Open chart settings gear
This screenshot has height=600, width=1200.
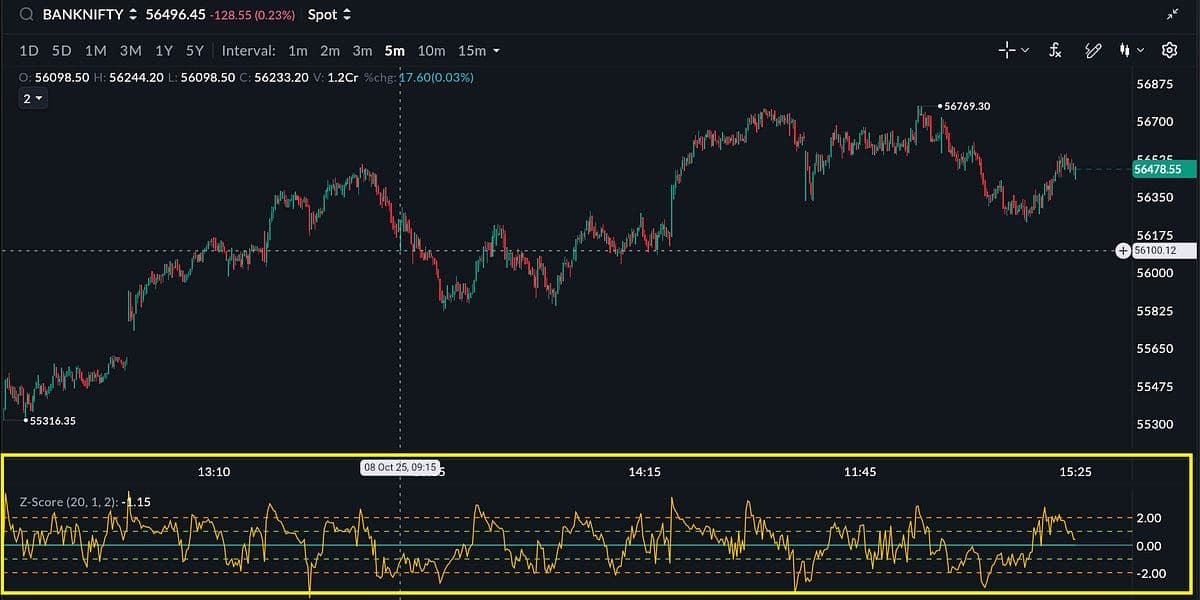click(x=1169, y=50)
